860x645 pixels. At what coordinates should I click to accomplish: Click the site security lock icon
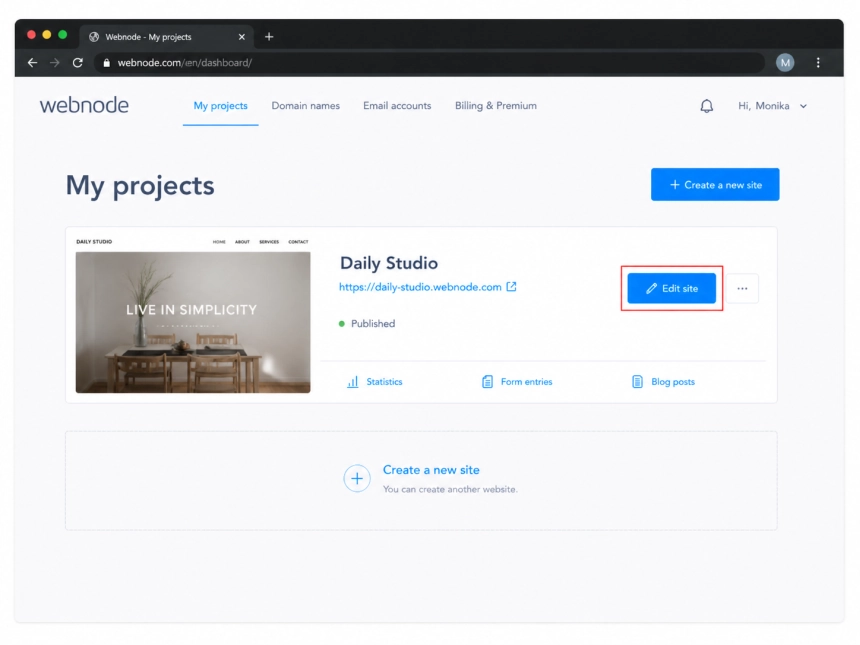(106, 63)
